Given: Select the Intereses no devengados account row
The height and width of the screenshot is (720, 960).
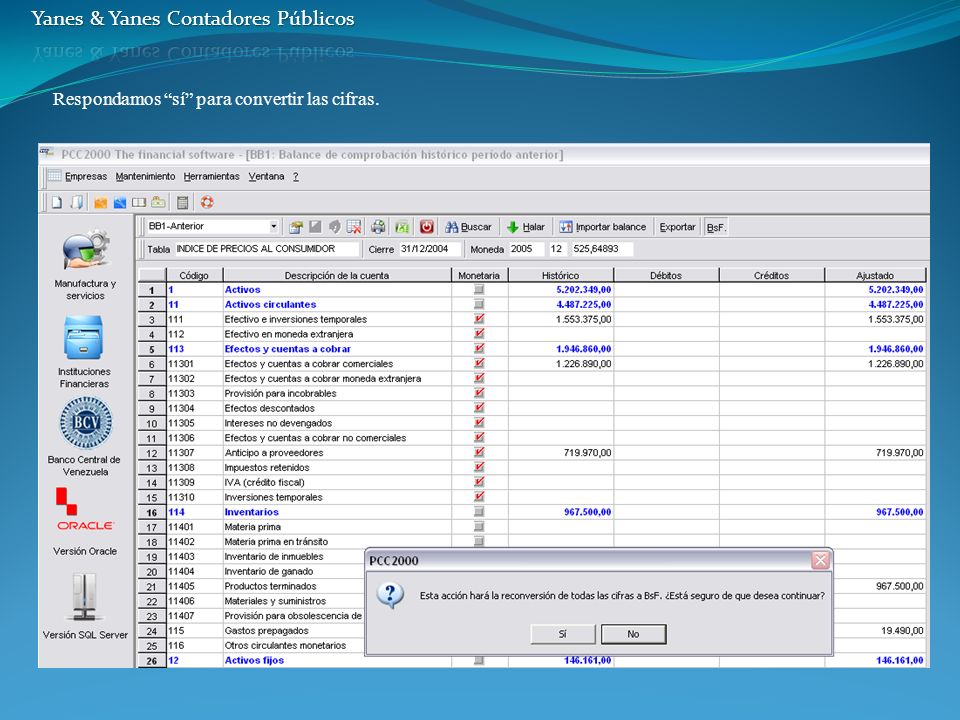Looking at the screenshot, I should point(532,423).
